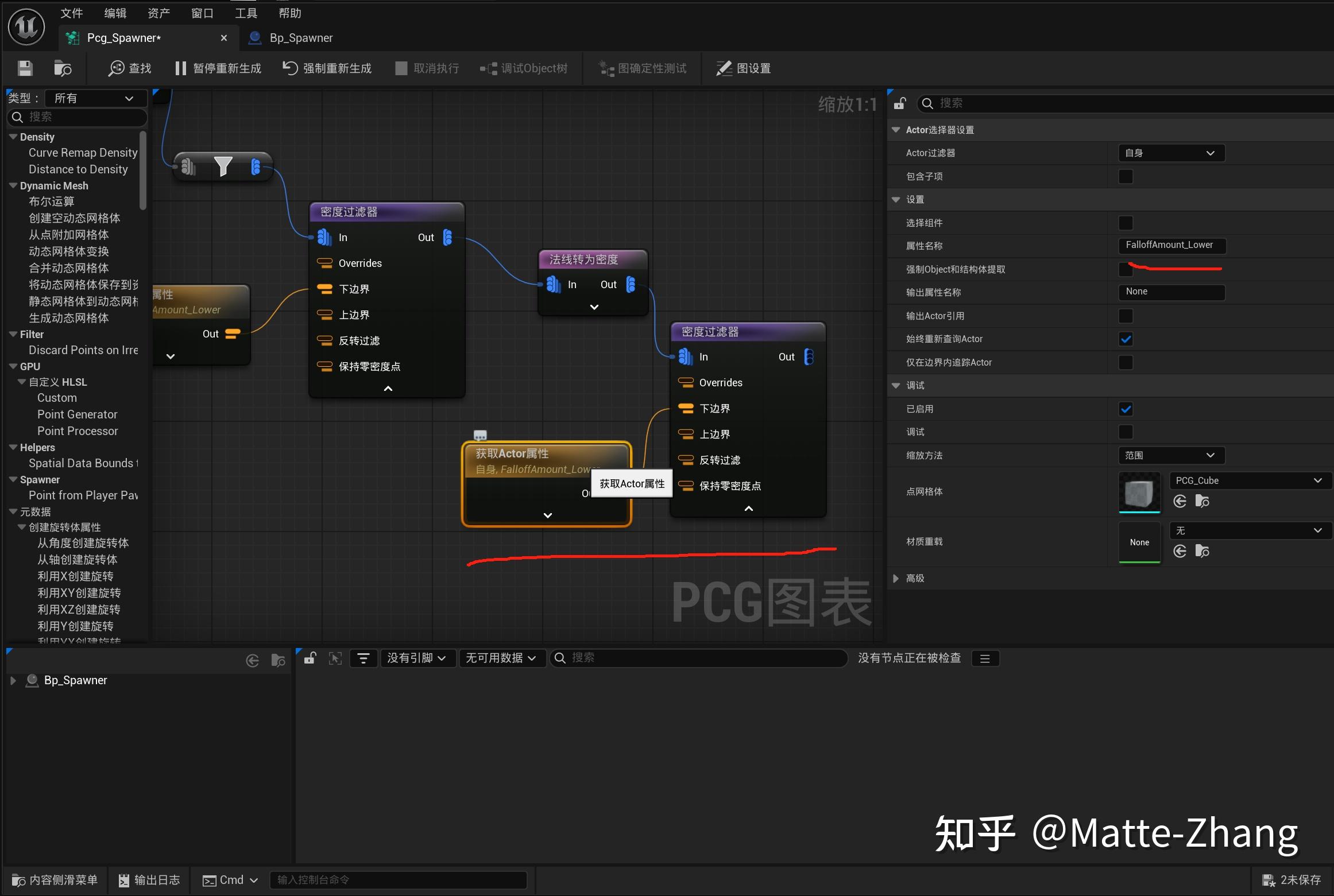Click the Find (查找) magnifier button
Screen dimensions: 1334x896
pos(117,68)
